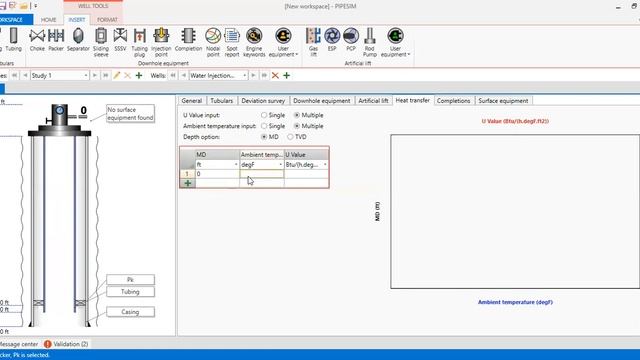
Task: Insert a Sliding sleeve
Action: [x=101, y=42]
